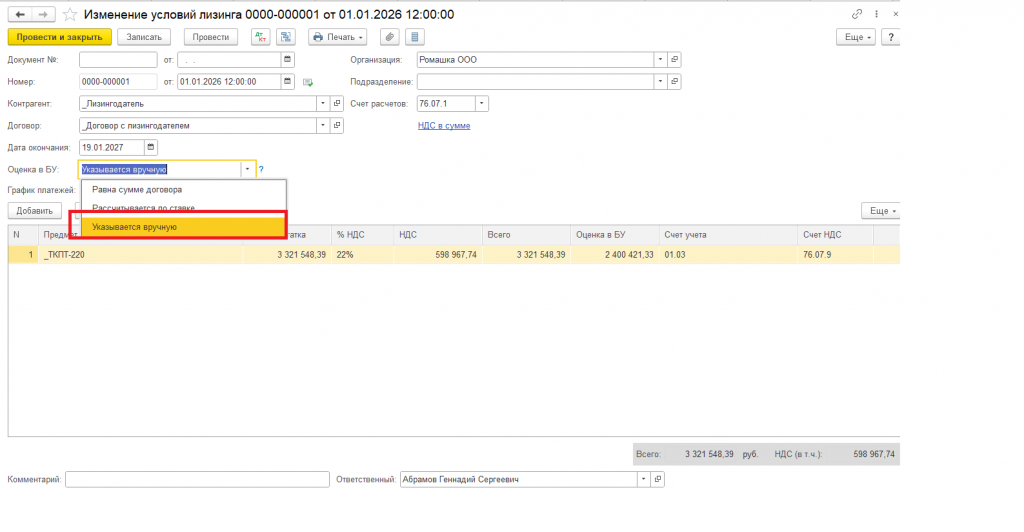Expand the Ответственный dropdown arrow
The width and height of the screenshot is (1024, 532).
(x=643, y=479)
